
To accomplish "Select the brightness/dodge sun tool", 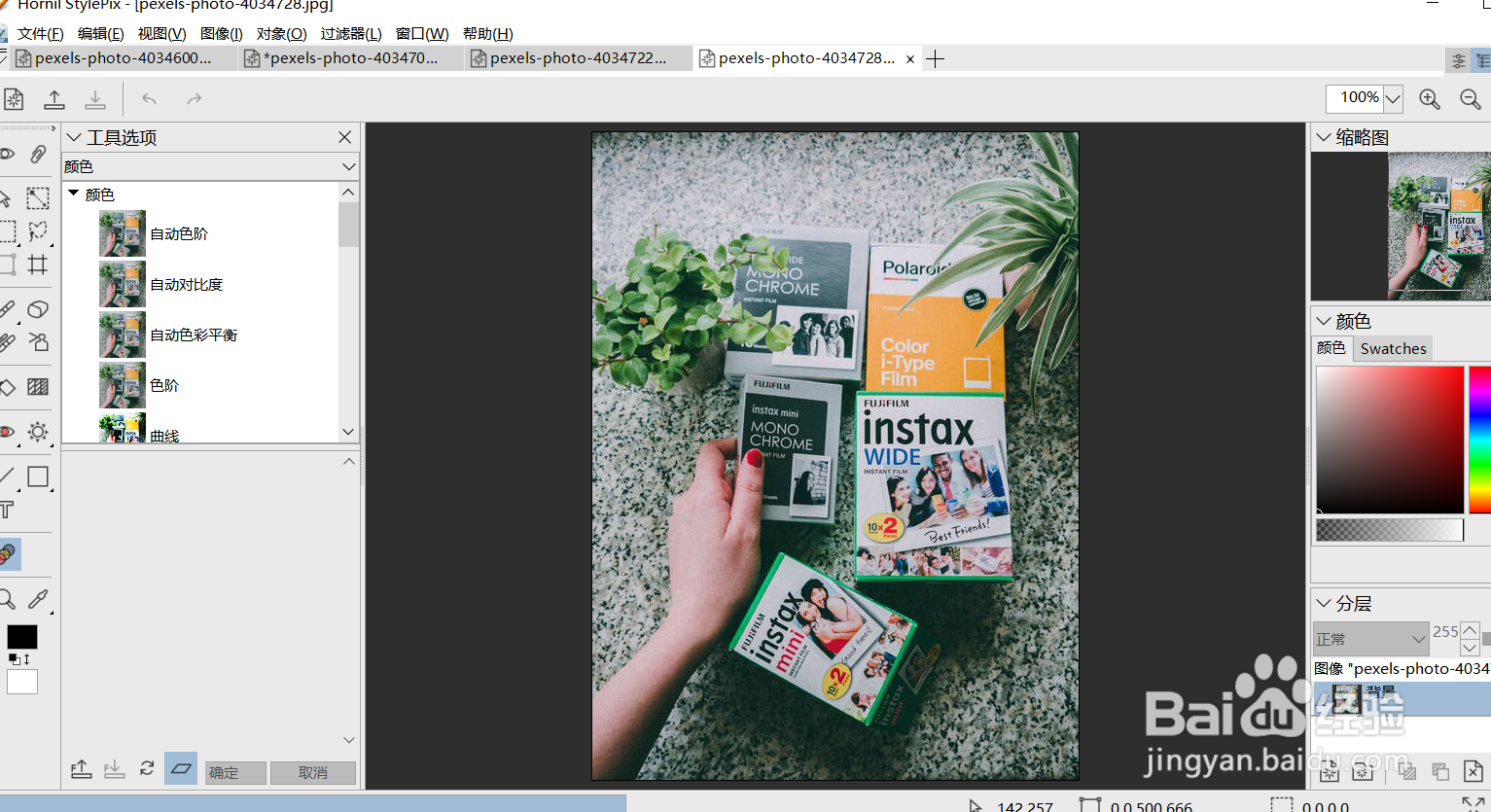I will click(38, 432).
